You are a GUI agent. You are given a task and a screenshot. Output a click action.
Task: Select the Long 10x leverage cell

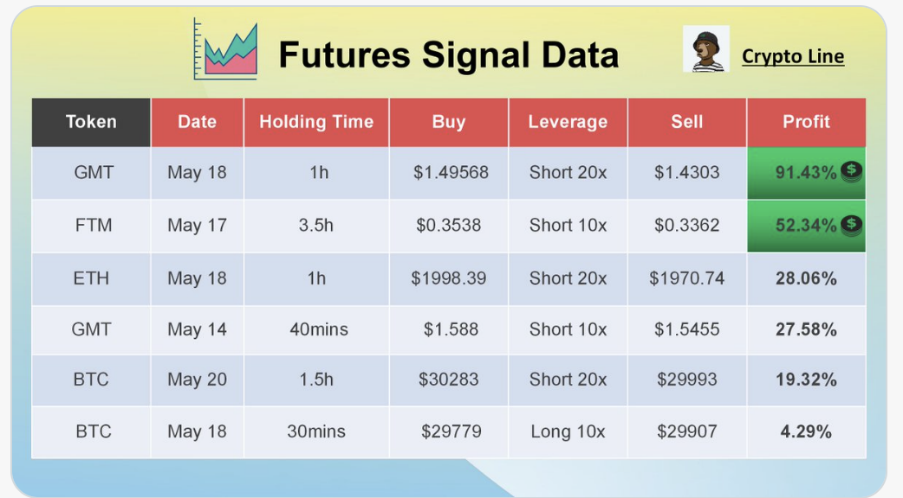point(568,432)
